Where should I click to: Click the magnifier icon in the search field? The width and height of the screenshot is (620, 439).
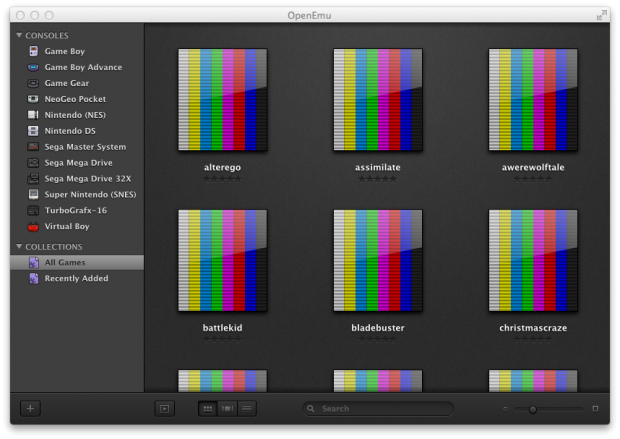click(x=311, y=409)
